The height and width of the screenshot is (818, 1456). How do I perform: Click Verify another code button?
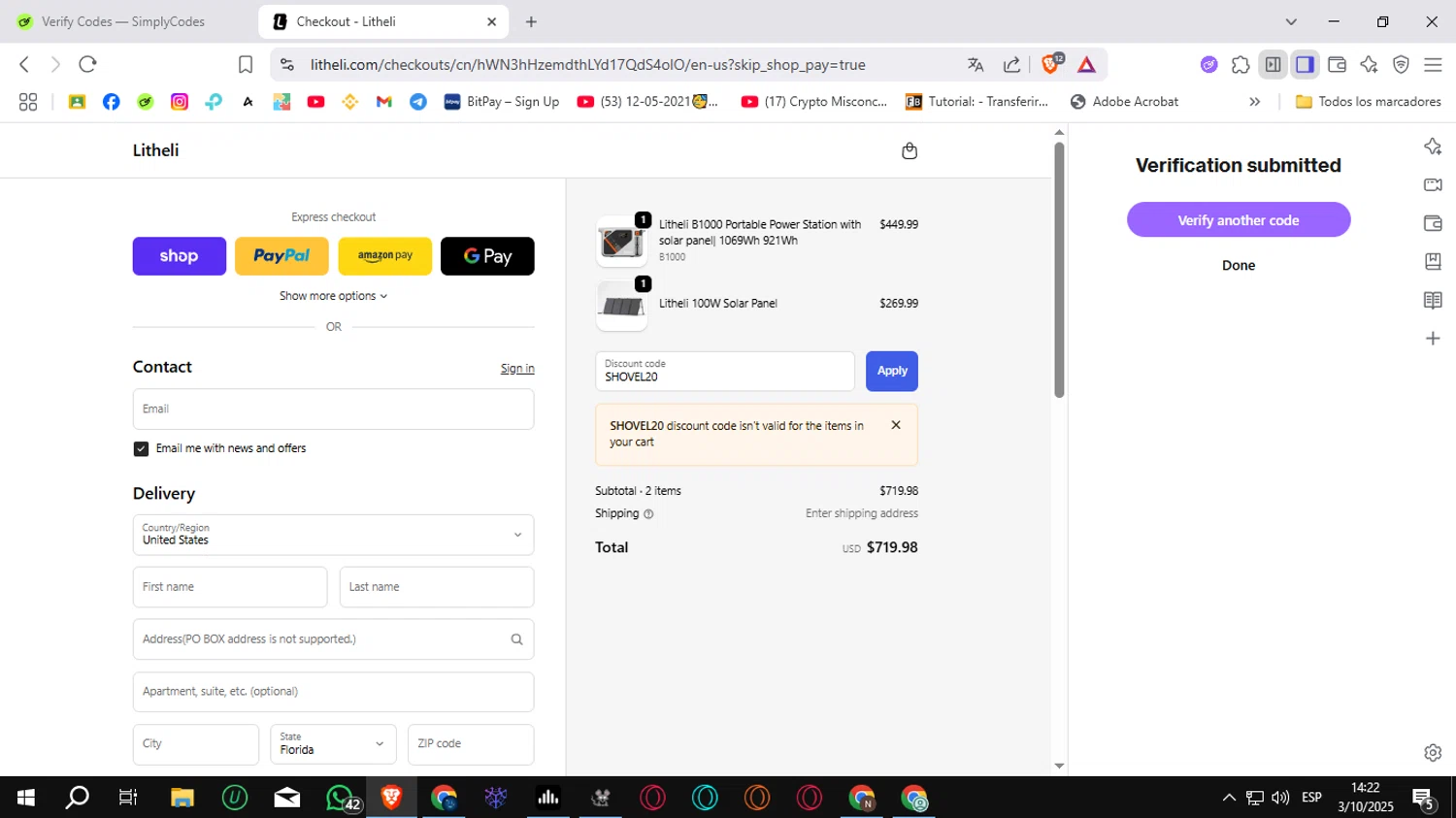tap(1238, 220)
